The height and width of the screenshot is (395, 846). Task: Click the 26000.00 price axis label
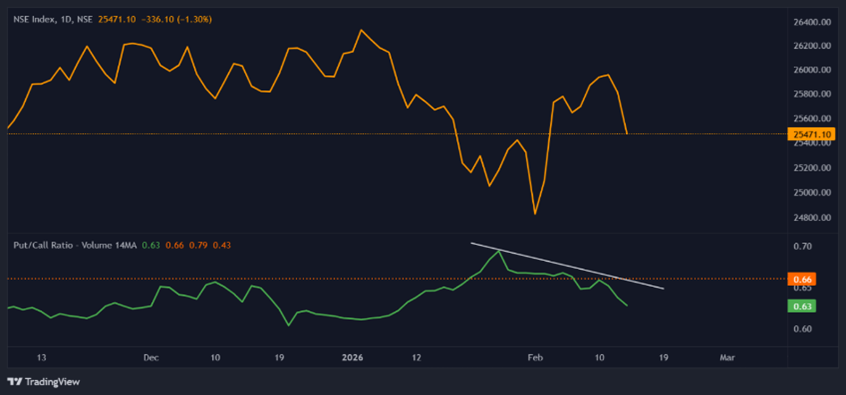[x=812, y=70]
